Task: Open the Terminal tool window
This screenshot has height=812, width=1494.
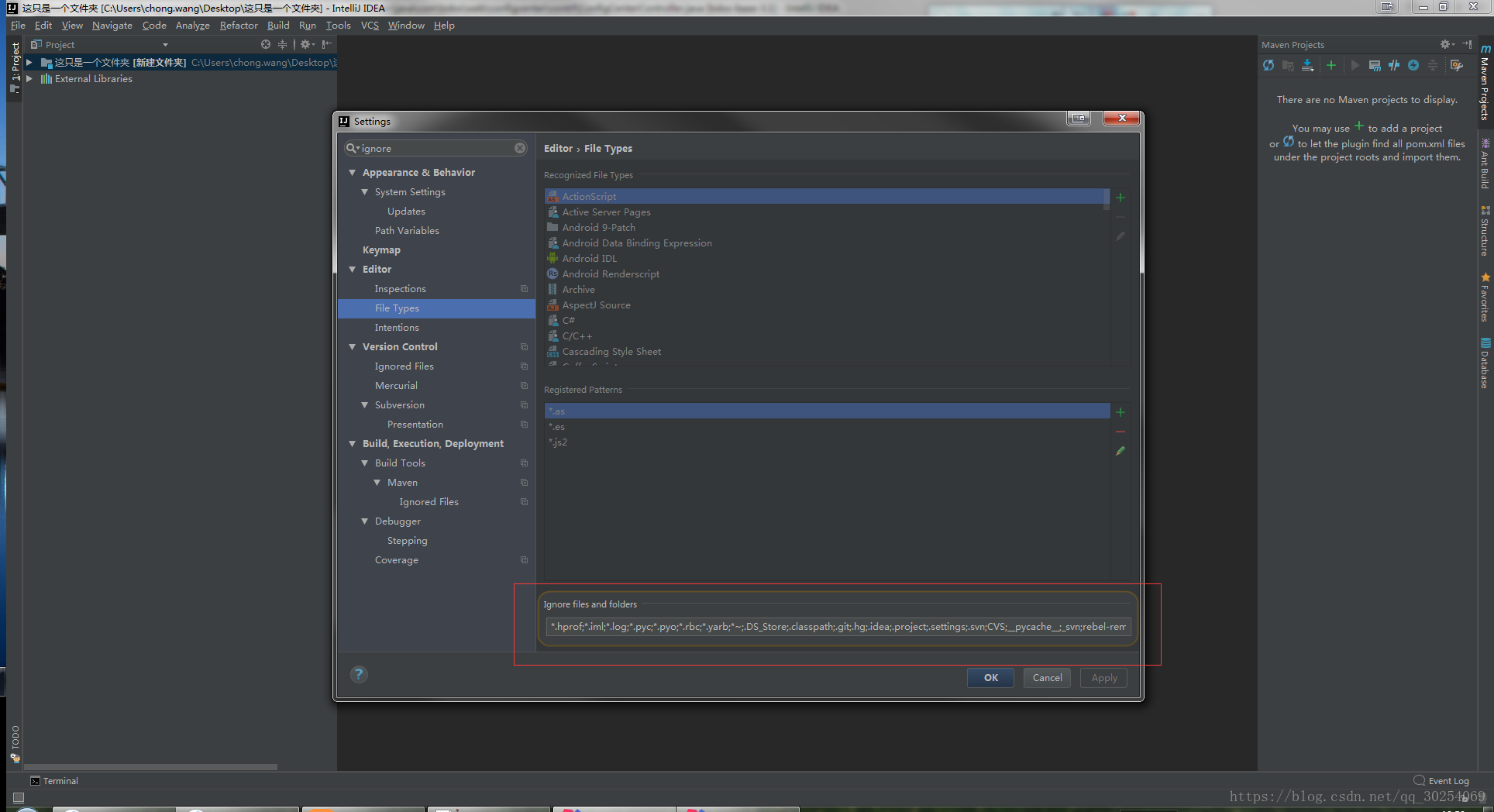Action: 55,781
